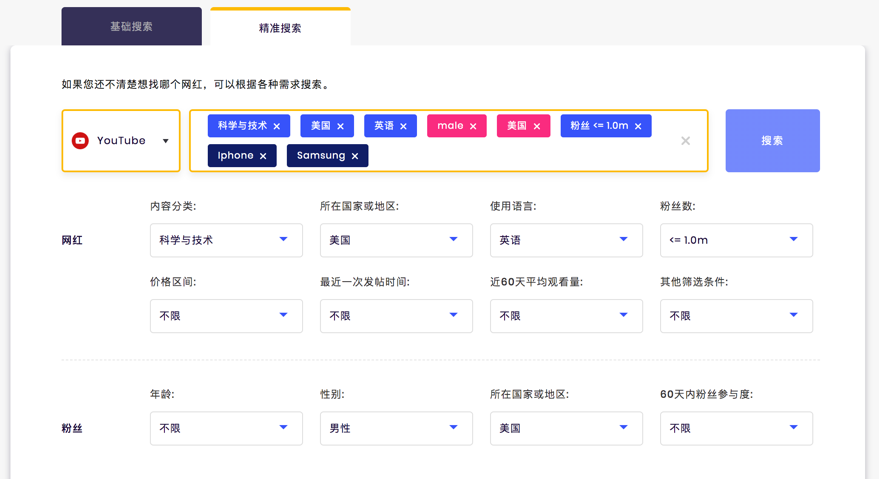Open the 60天内粉丝参与度 dropdown
This screenshot has height=479, width=879.
(736, 428)
